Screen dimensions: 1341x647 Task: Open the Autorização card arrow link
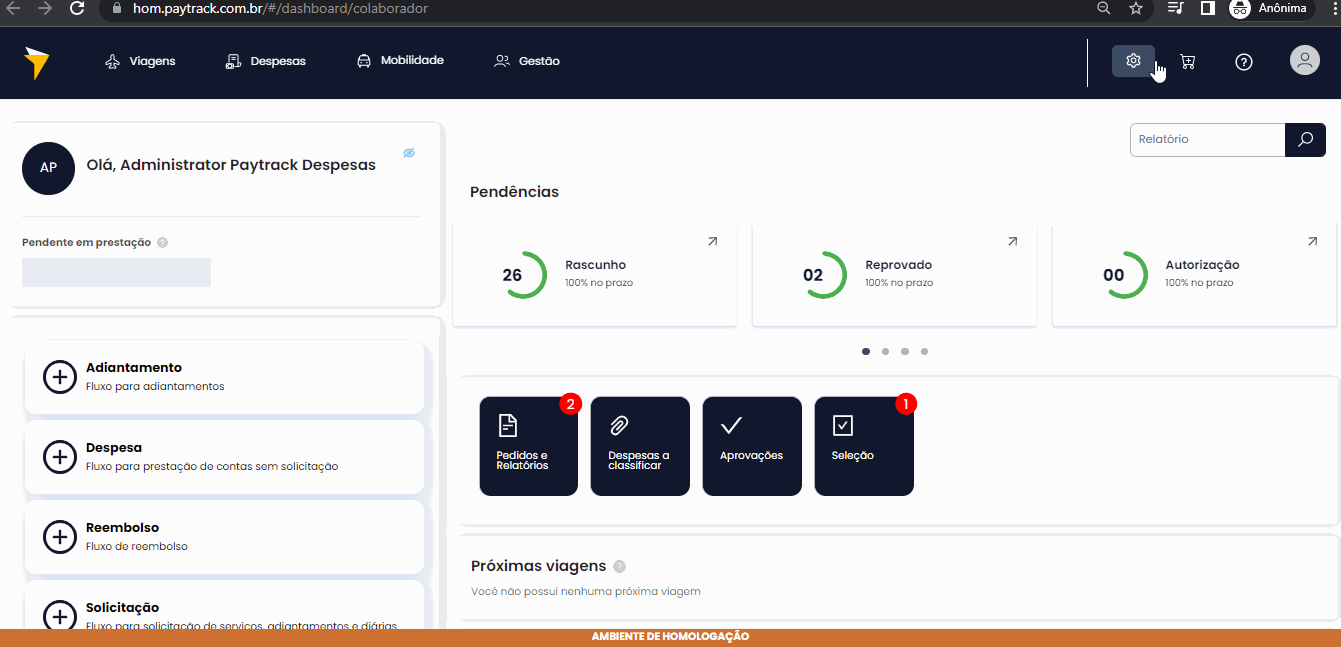1312,241
